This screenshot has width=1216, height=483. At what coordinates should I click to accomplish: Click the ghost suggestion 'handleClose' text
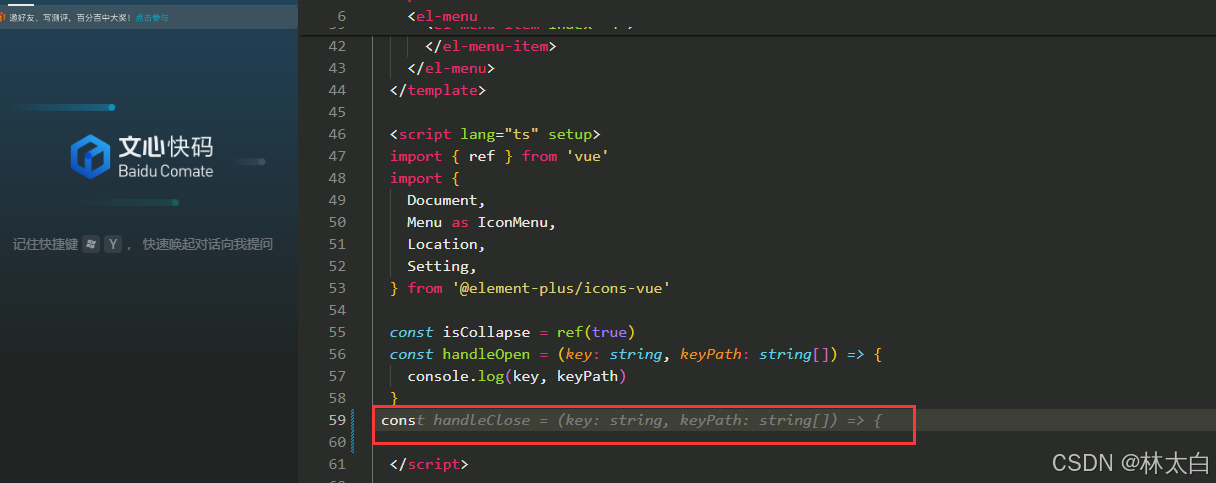(x=482, y=420)
